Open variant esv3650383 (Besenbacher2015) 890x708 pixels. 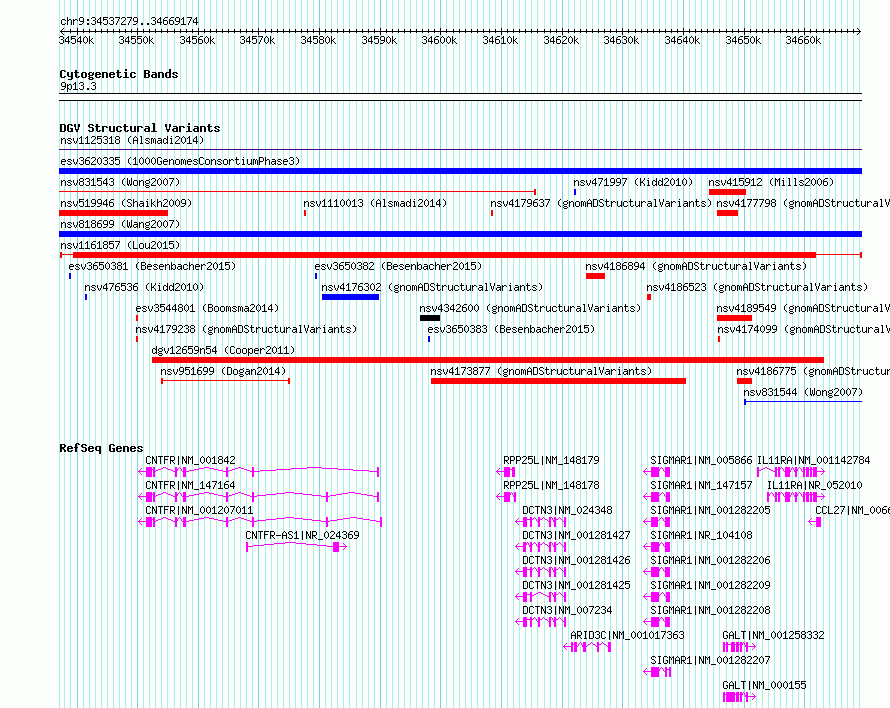511,329
